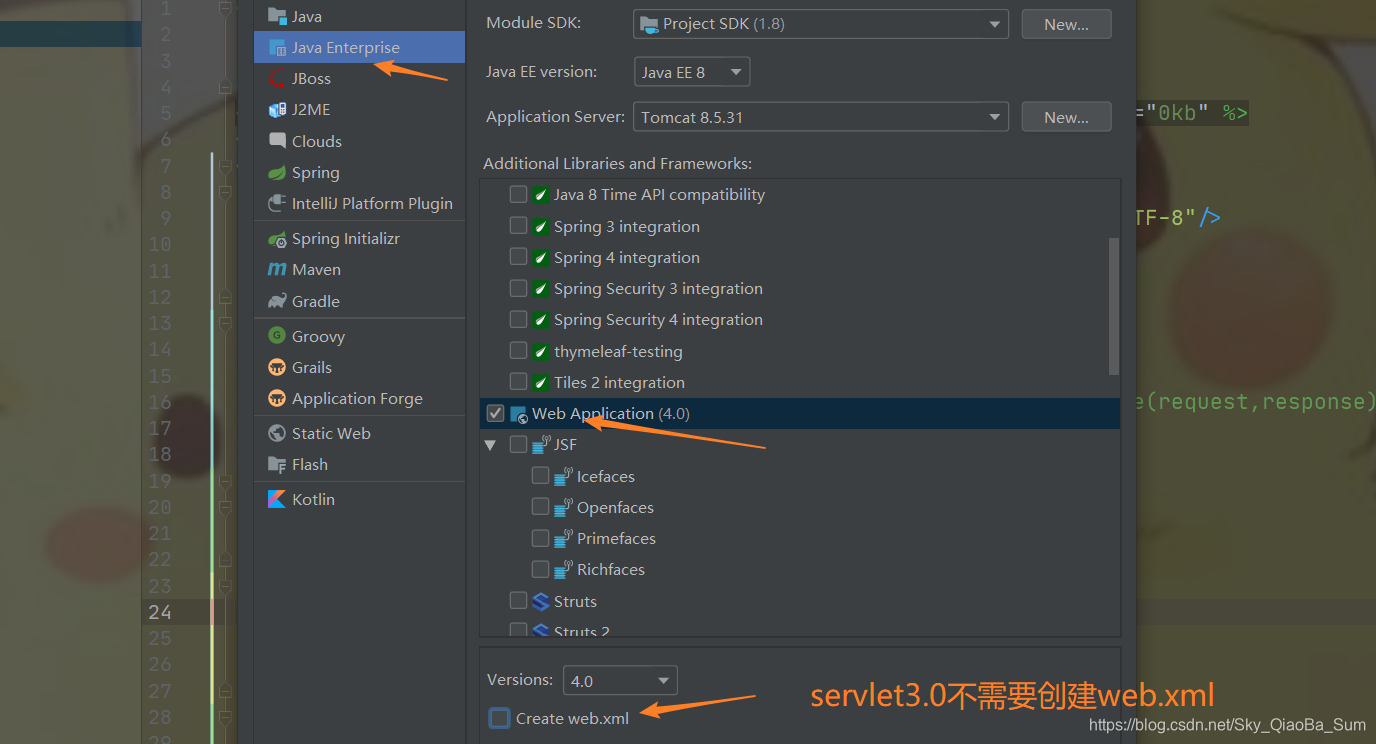
Task: Click the frameworks list scrollbar
Action: pos(1114,306)
